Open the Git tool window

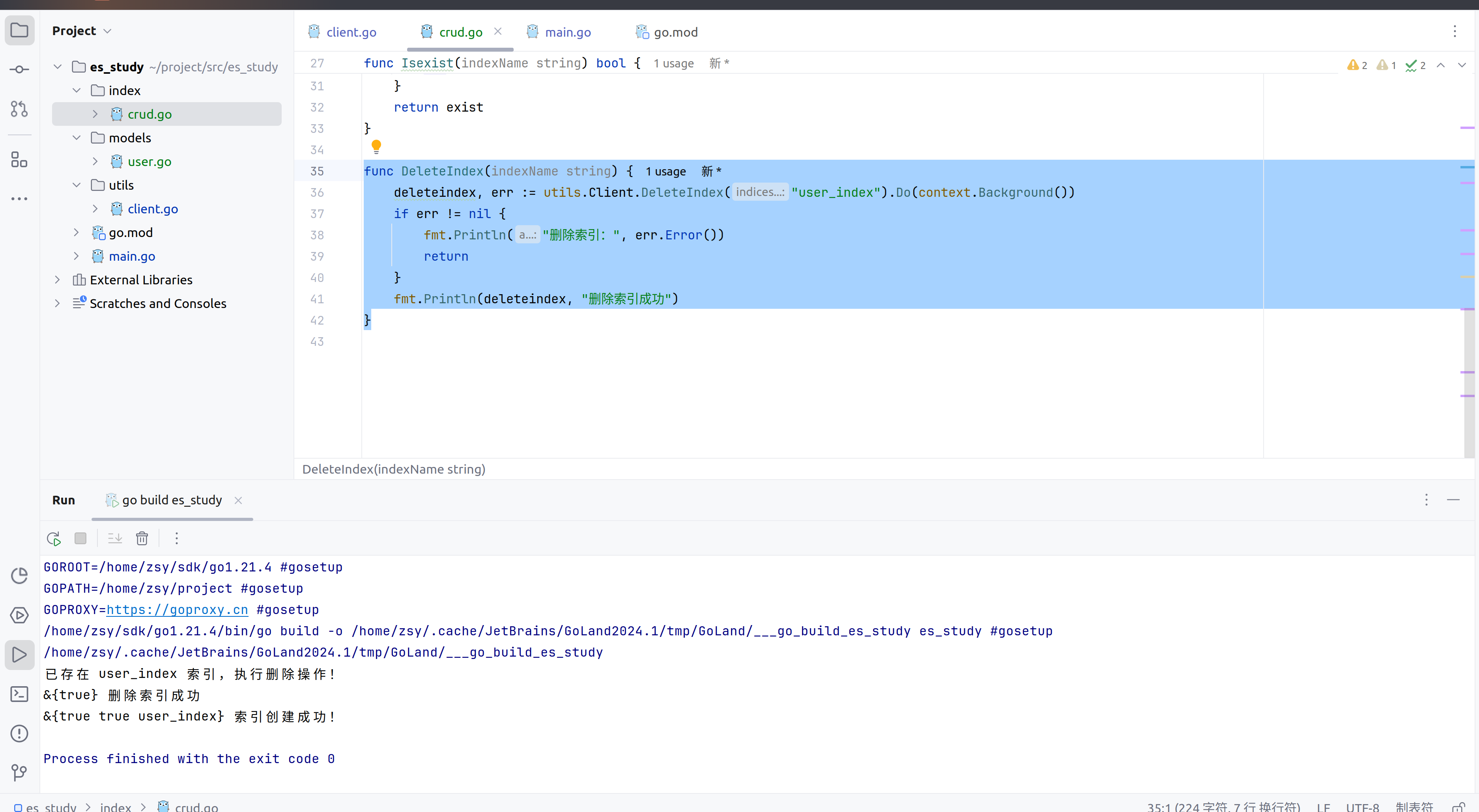pos(19,773)
